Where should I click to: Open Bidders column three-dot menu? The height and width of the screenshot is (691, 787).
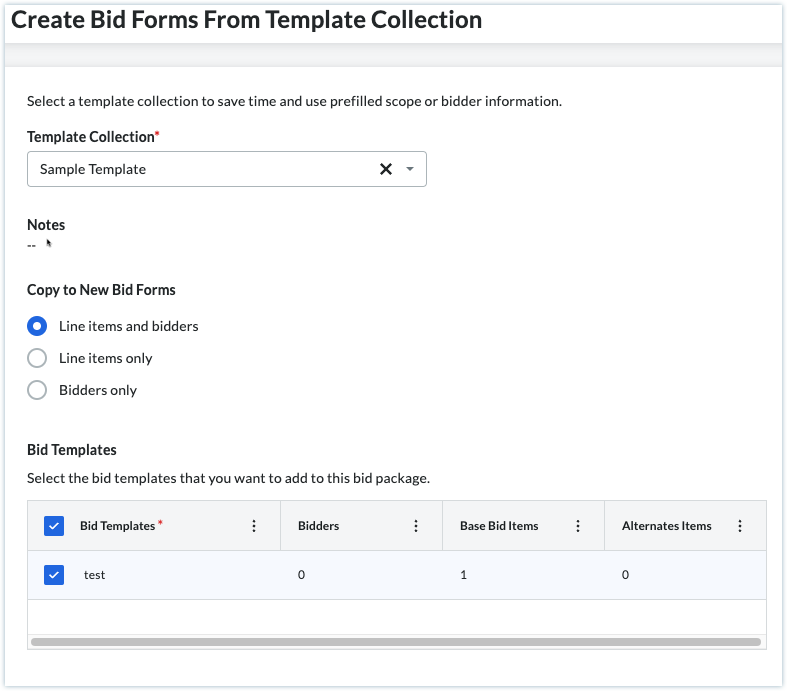pyautogui.click(x=416, y=526)
